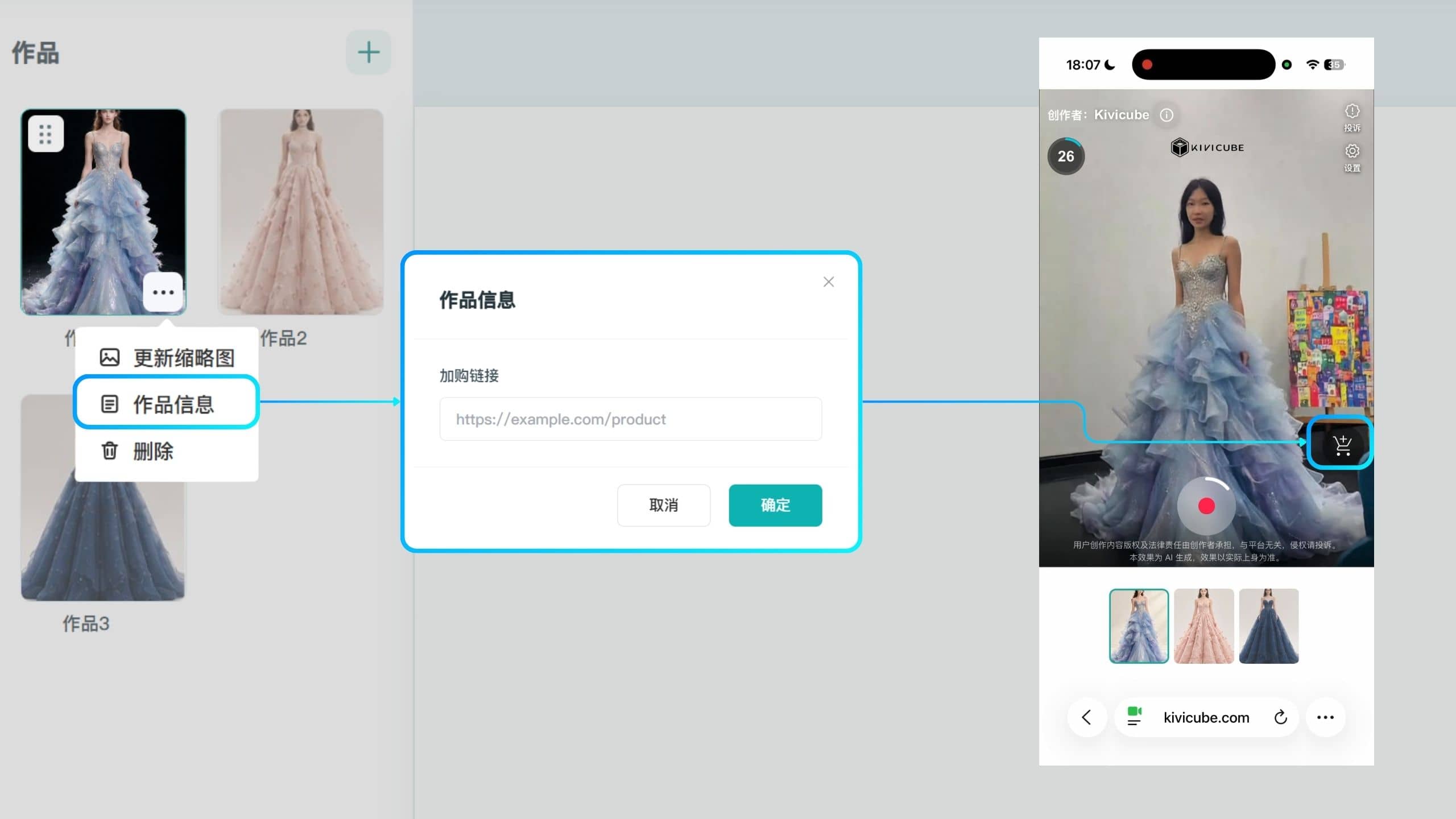Tap the KIVICUBE logo in the preview
The image size is (1456, 819).
1207,147
